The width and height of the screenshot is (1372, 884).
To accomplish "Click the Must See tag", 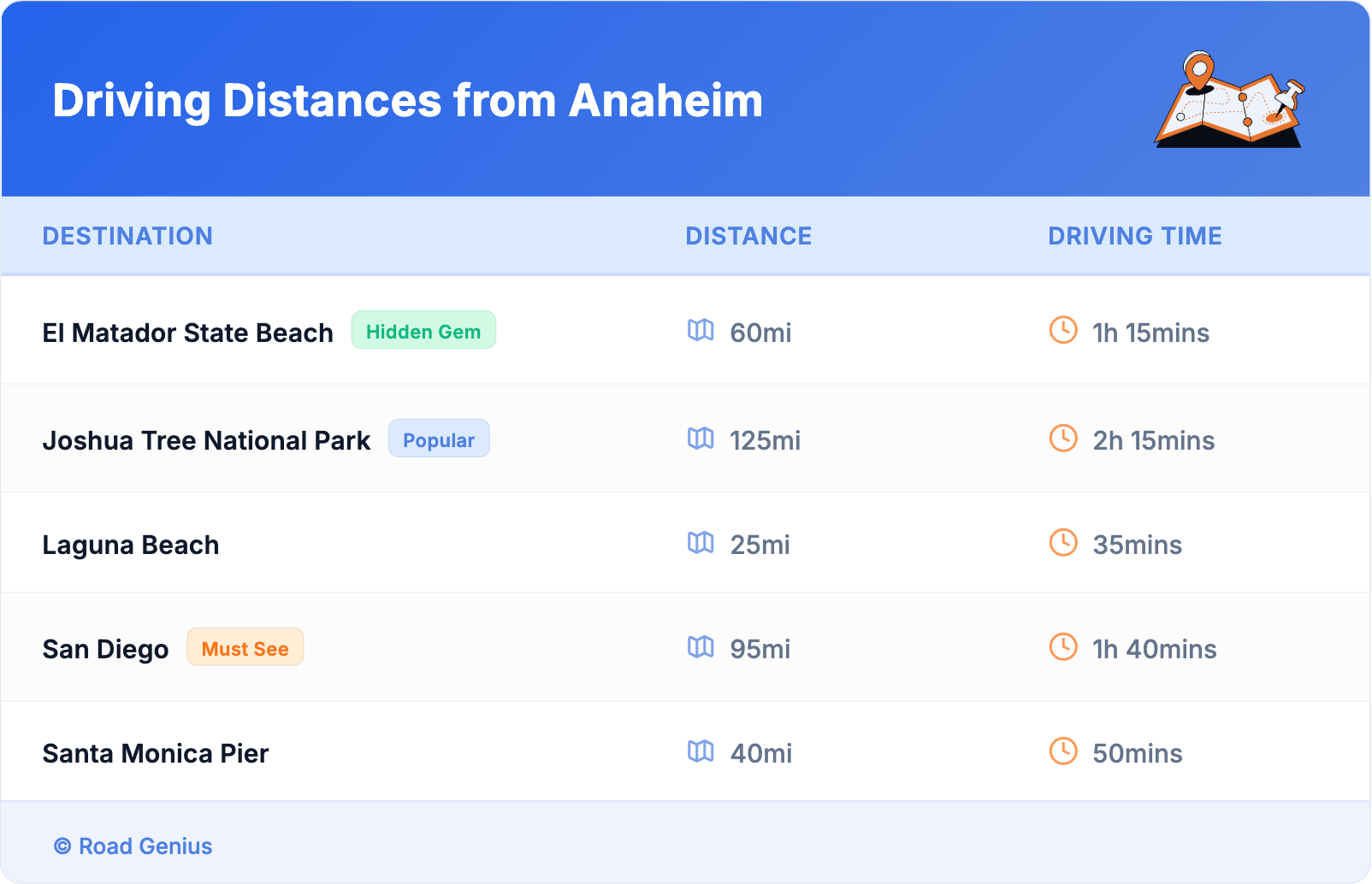I will (x=245, y=648).
